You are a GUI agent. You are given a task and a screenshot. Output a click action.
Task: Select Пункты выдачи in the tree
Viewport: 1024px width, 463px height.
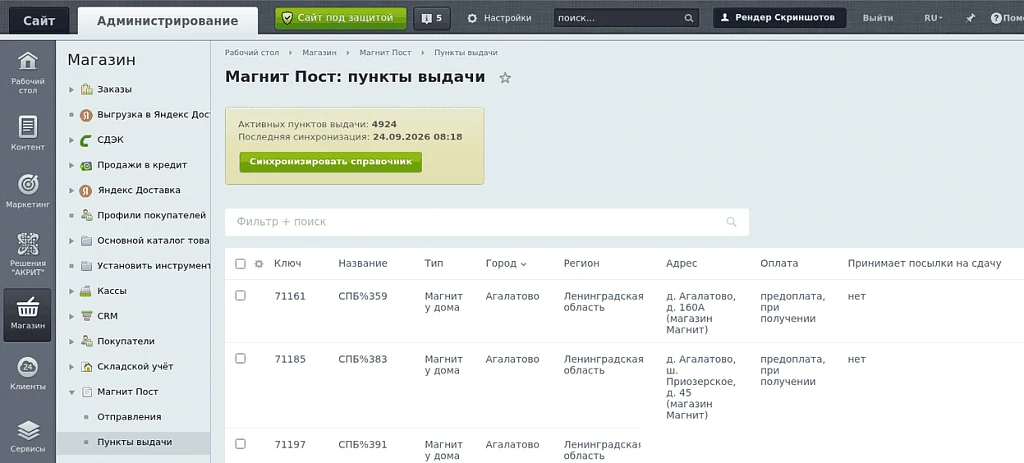[135, 442]
